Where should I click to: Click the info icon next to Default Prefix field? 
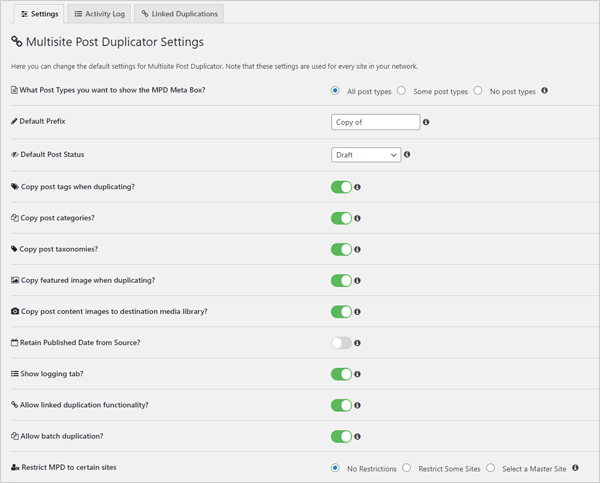[426, 122]
